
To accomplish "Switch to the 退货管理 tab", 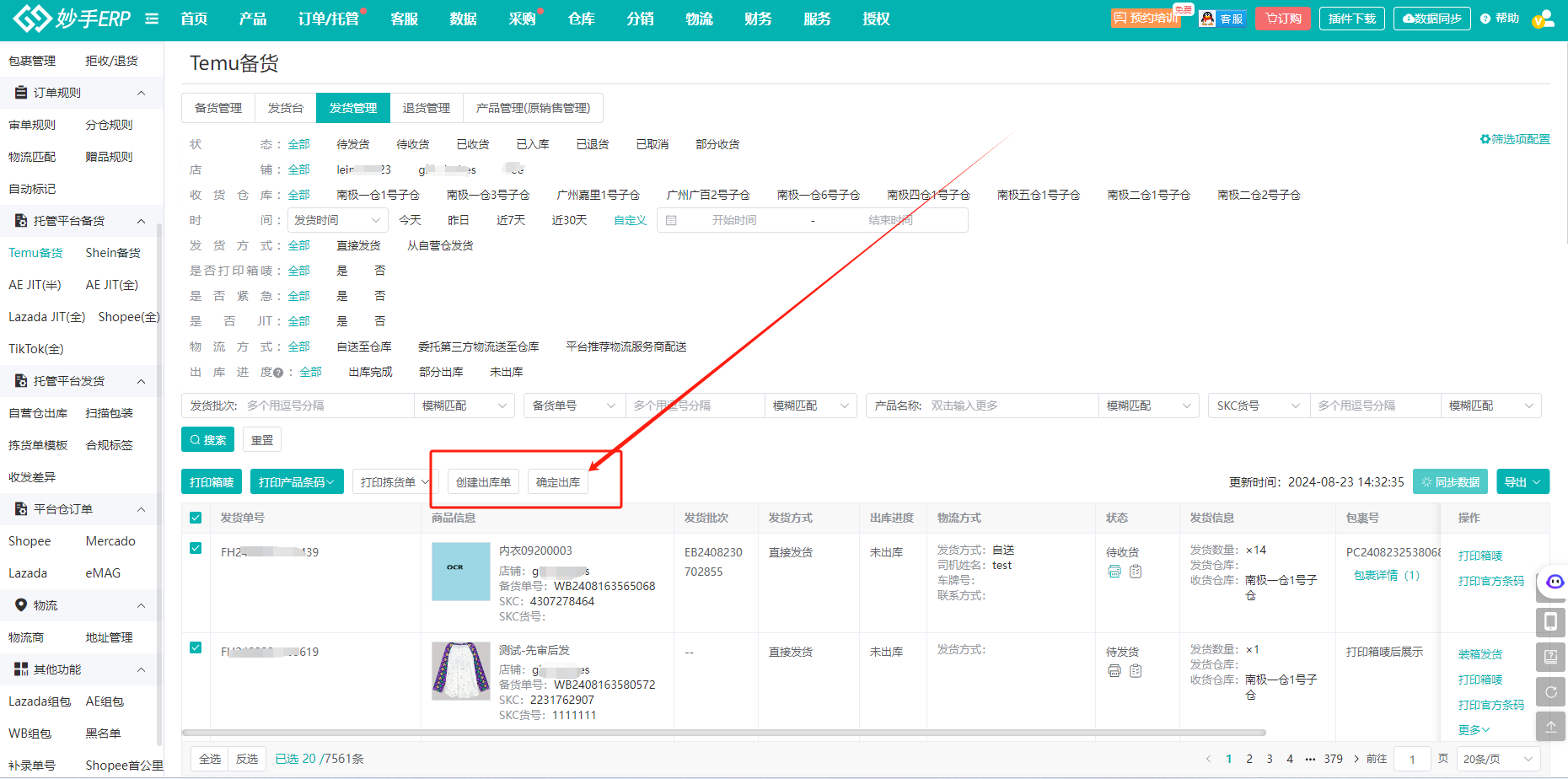I will (426, 108).
